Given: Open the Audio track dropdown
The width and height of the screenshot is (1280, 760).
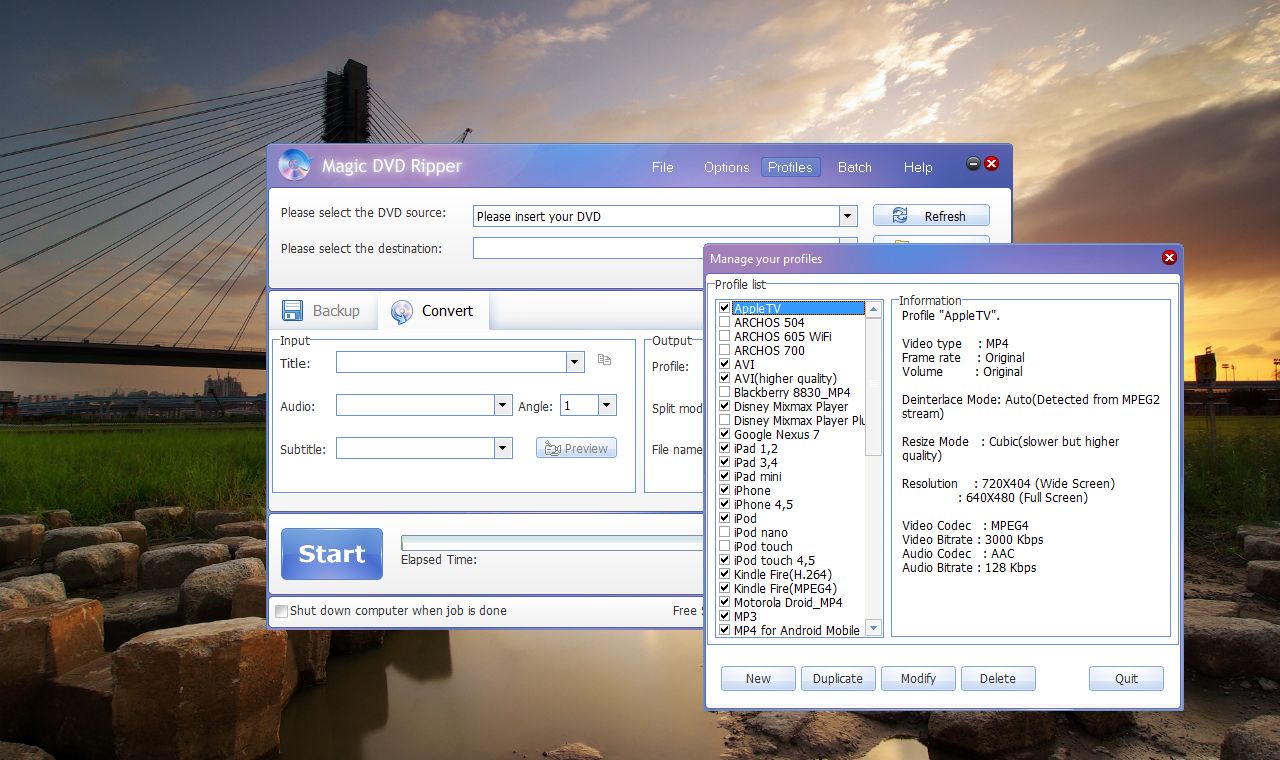Looking at the screenshot, I should pyautogui.click(x=503, y=405).
